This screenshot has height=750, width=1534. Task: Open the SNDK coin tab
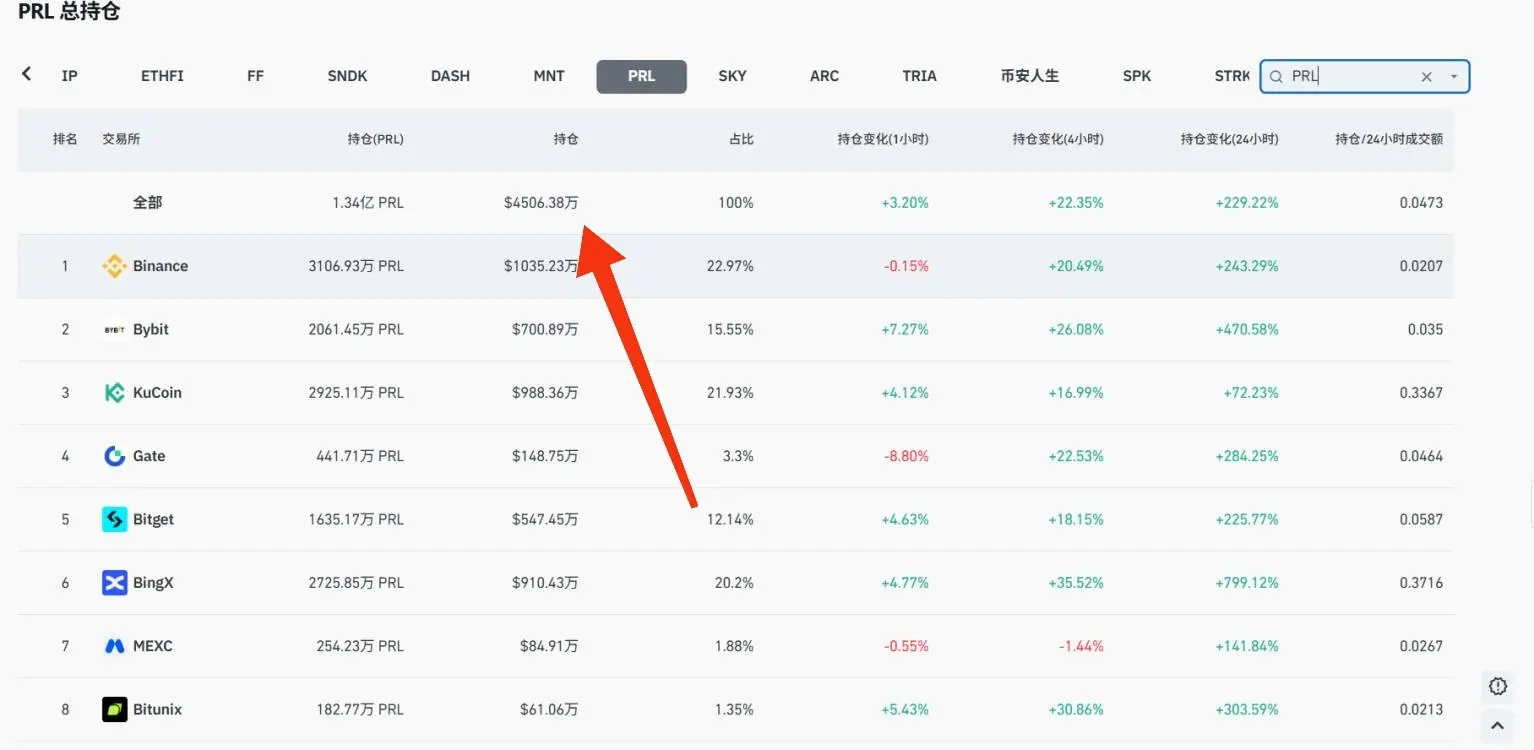pos(347,76)
